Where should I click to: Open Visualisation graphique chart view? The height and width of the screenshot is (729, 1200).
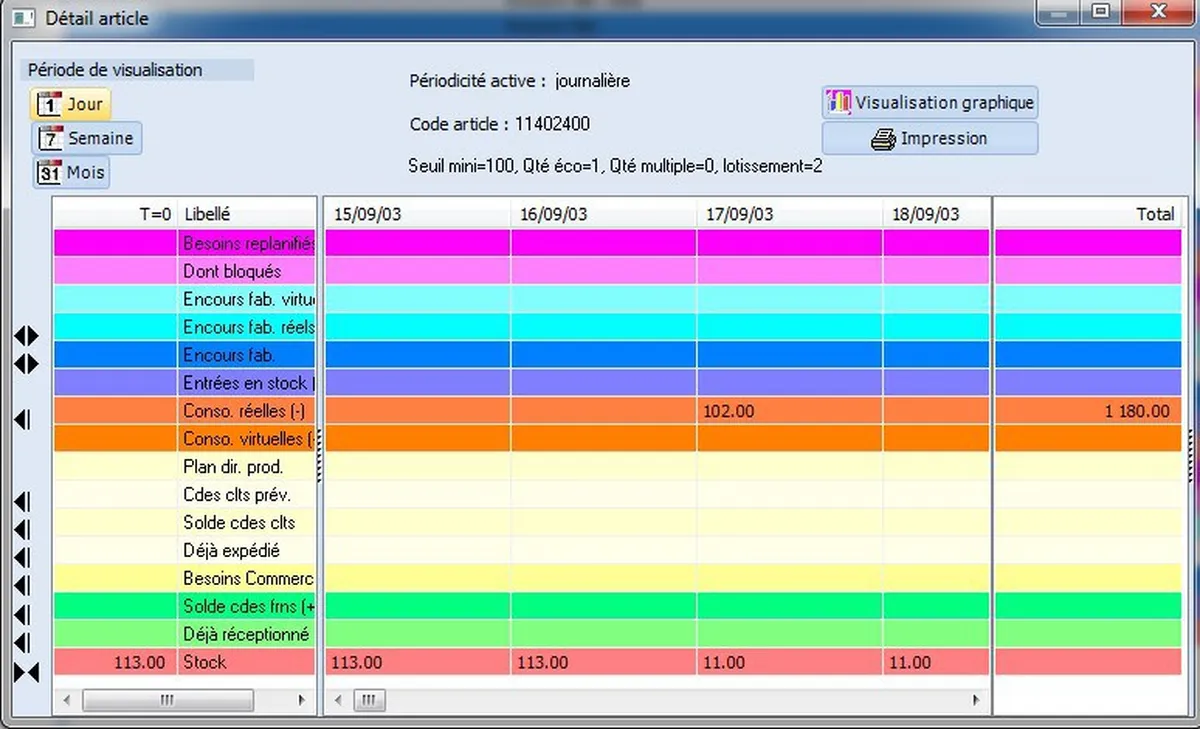pyautogui.click(x=930, y=102)
